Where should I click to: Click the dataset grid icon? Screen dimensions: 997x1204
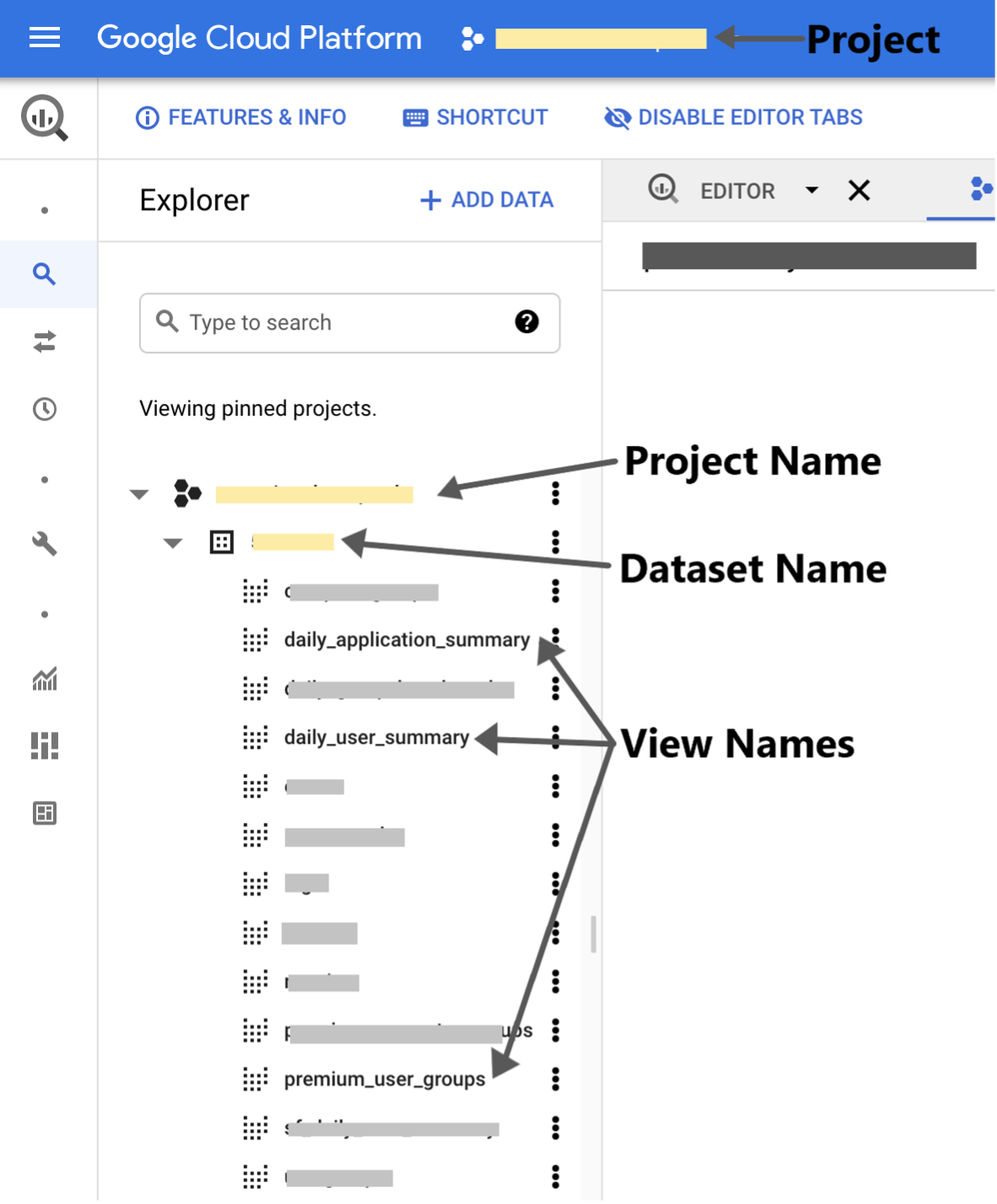[x=222, y=542]
